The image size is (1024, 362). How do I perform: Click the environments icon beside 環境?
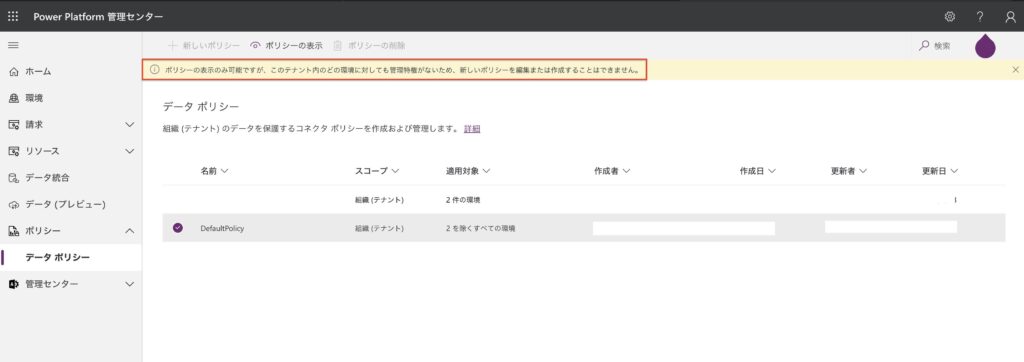(x=14, y=98)
